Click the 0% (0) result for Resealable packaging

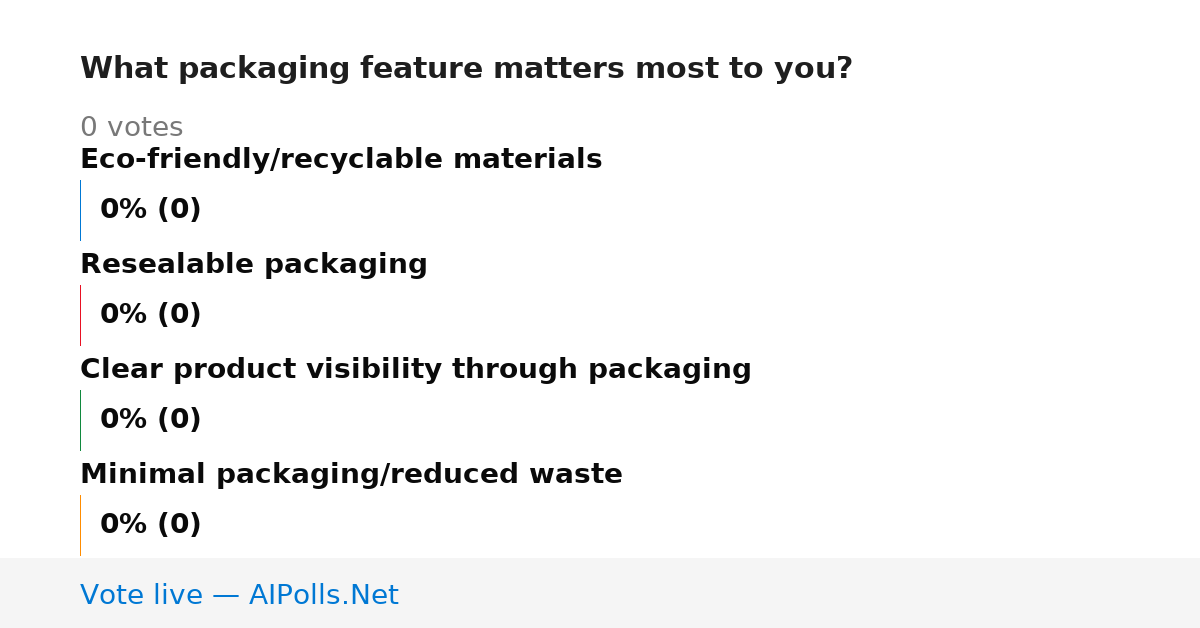150,315
